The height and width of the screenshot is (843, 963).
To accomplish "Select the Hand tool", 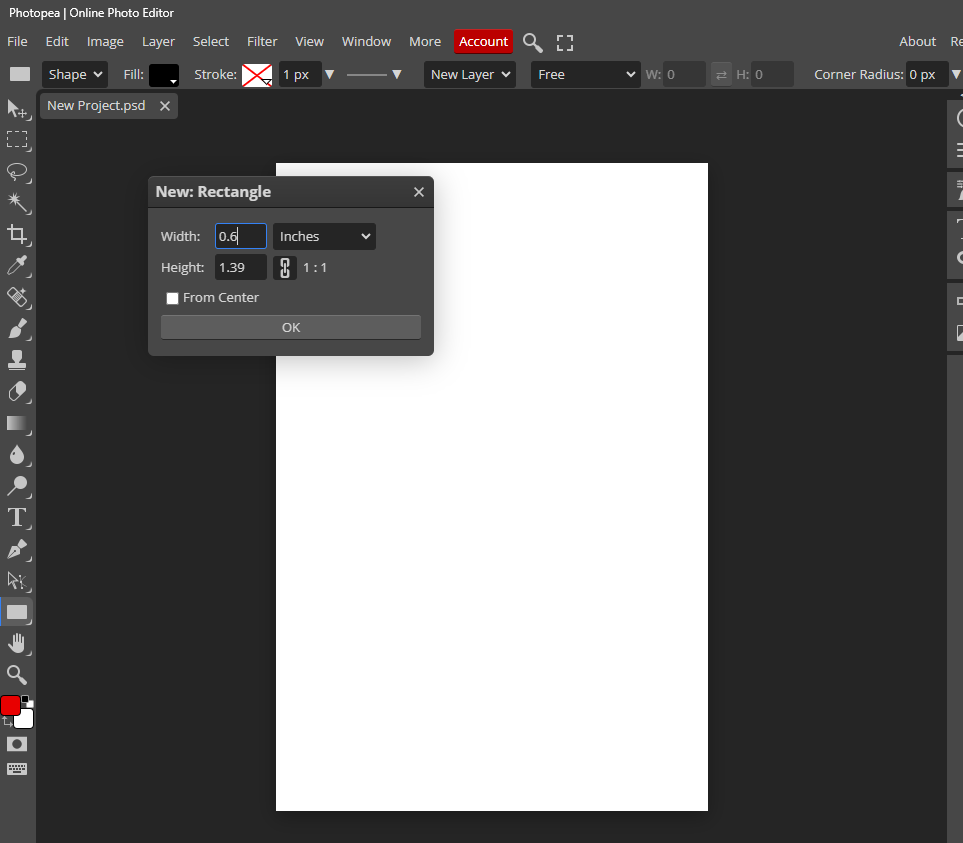I will coord(17,643).
